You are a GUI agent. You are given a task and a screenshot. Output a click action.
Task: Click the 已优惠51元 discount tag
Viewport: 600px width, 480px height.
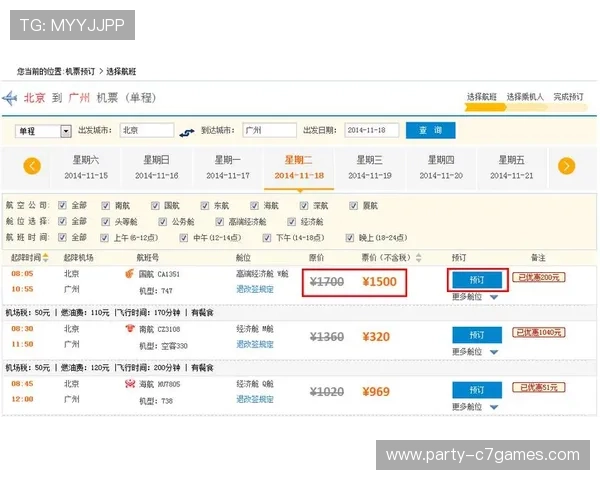(539, 387)
